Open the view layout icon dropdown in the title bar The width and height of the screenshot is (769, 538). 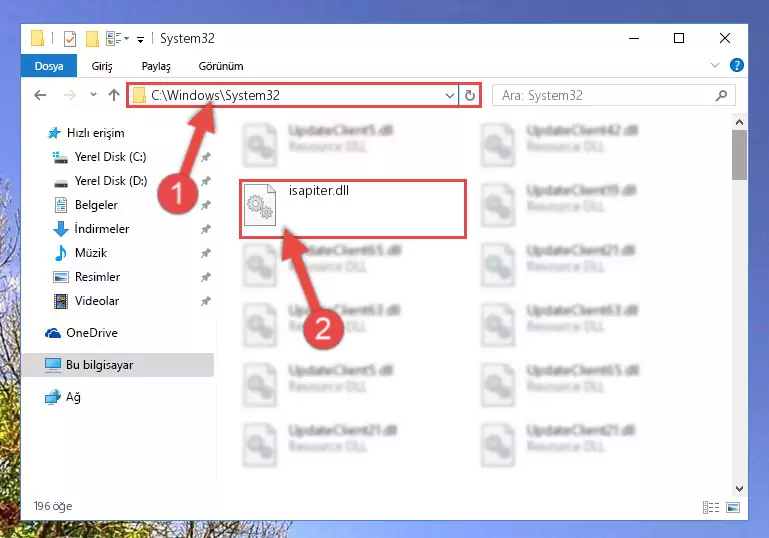coord(117,38)
